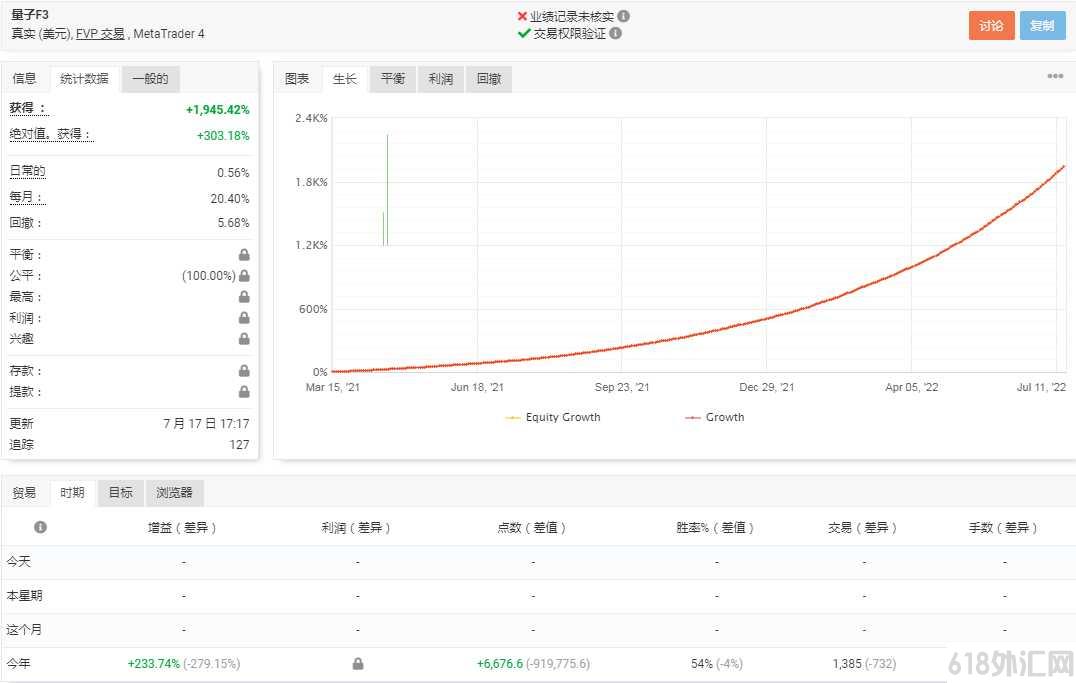Toggle the Growth legend series
The height and width of the screenshot is (683, 1076).
pos(714,417)
